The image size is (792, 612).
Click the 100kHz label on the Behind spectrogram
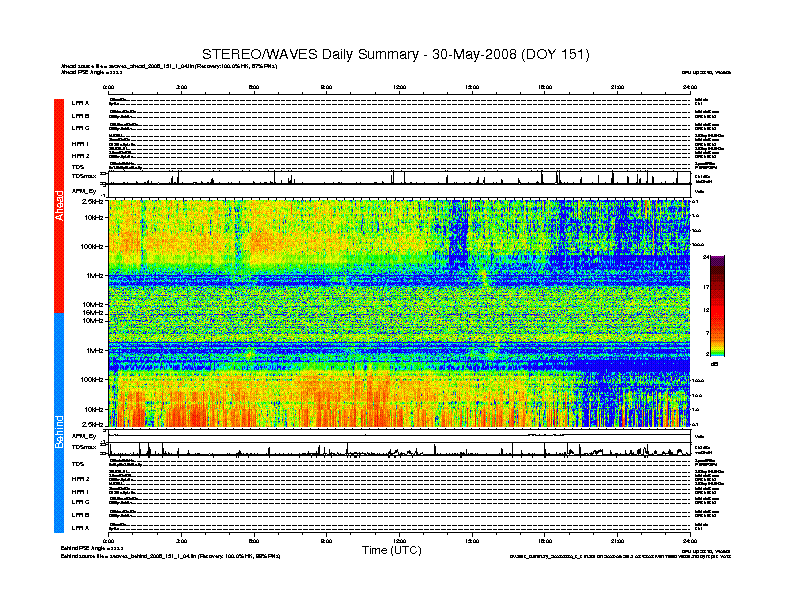92,380
